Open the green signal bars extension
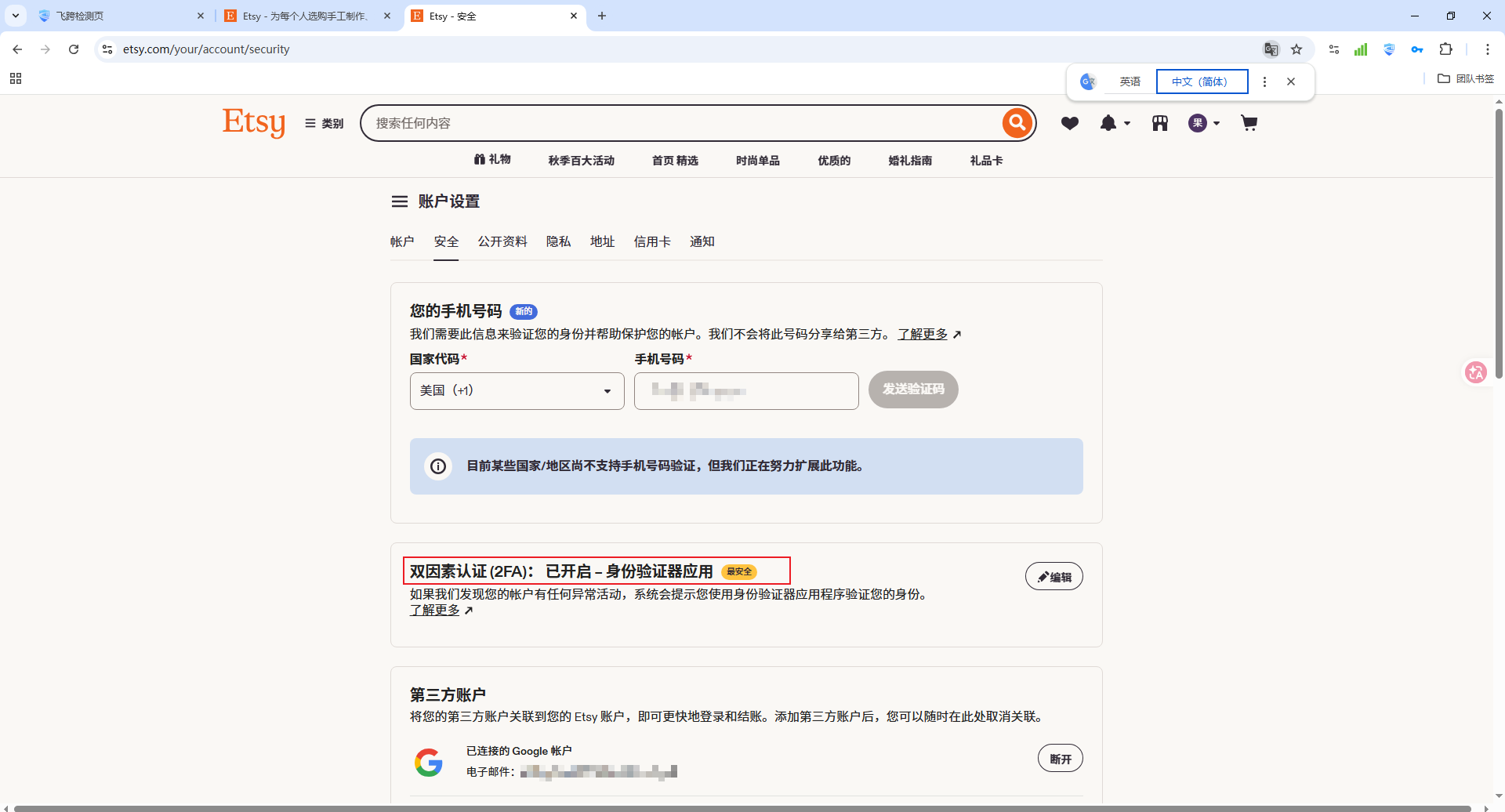 tap(1361, 49)
